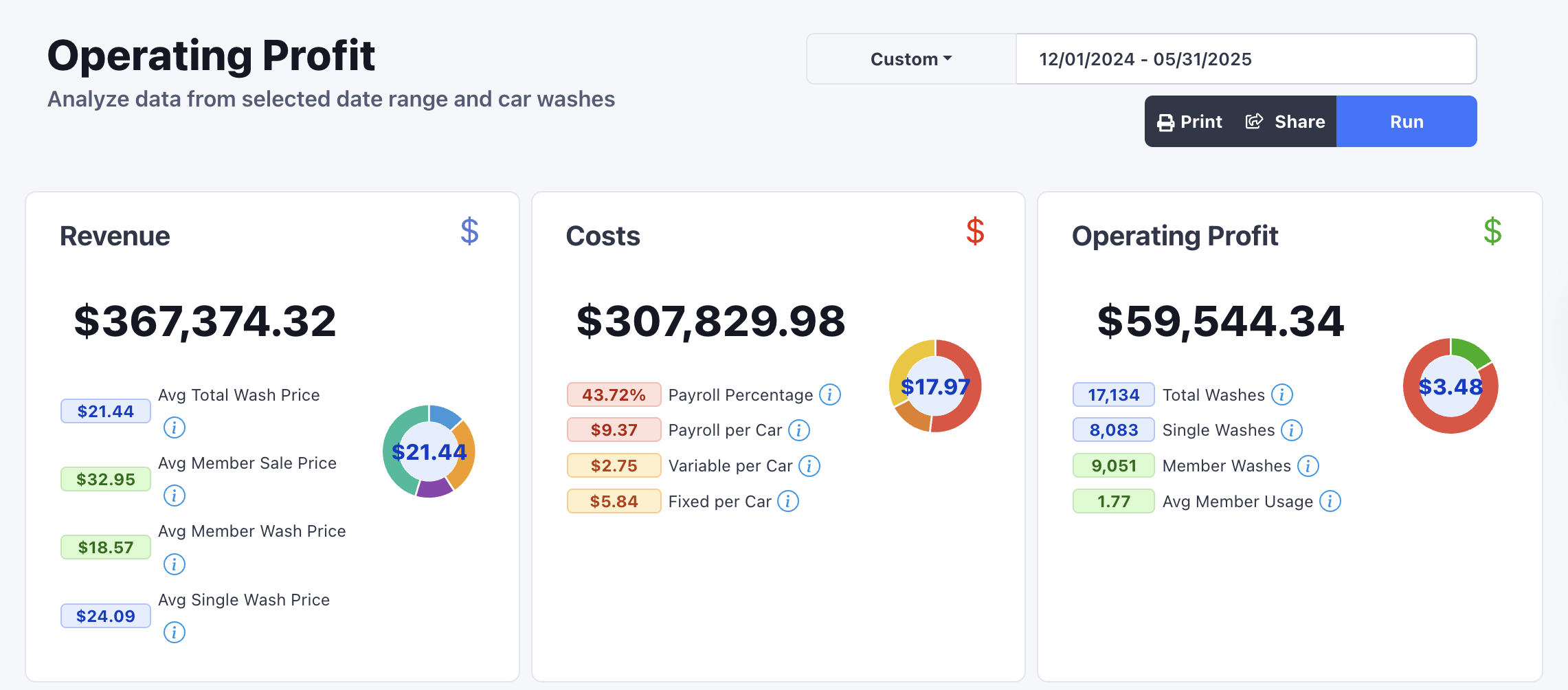Click the $59,544.34 profit total
Viewport: 1568px width, 690px height.
click(x=1221, y=322)
